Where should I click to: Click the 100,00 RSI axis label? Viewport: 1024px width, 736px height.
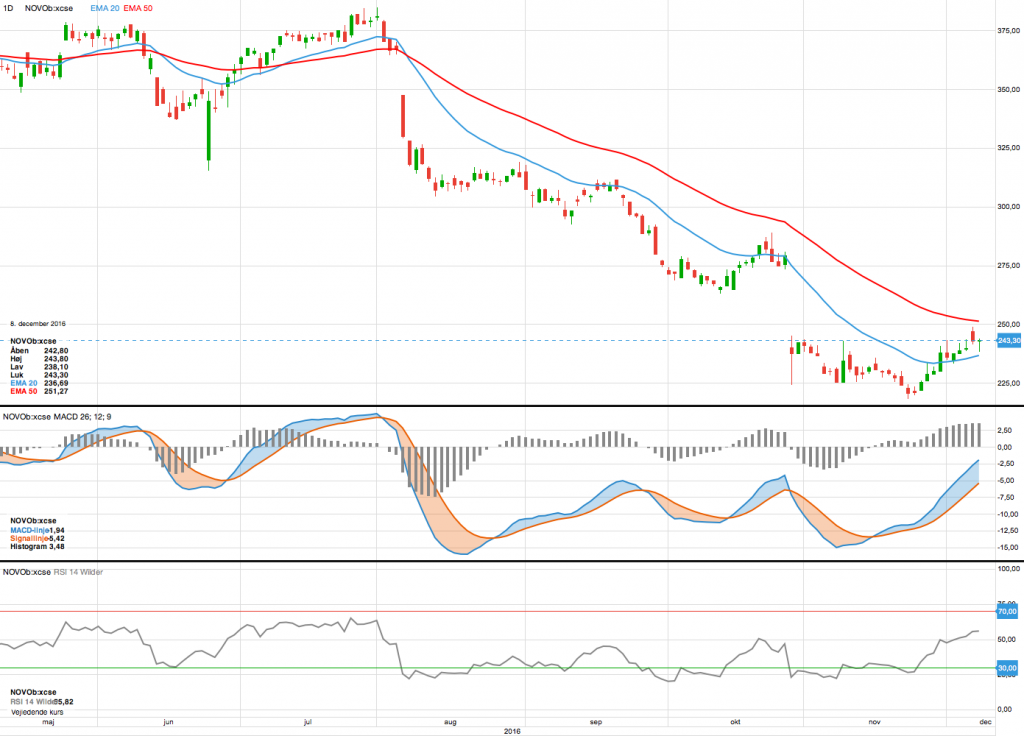[x=1008, y=569]
